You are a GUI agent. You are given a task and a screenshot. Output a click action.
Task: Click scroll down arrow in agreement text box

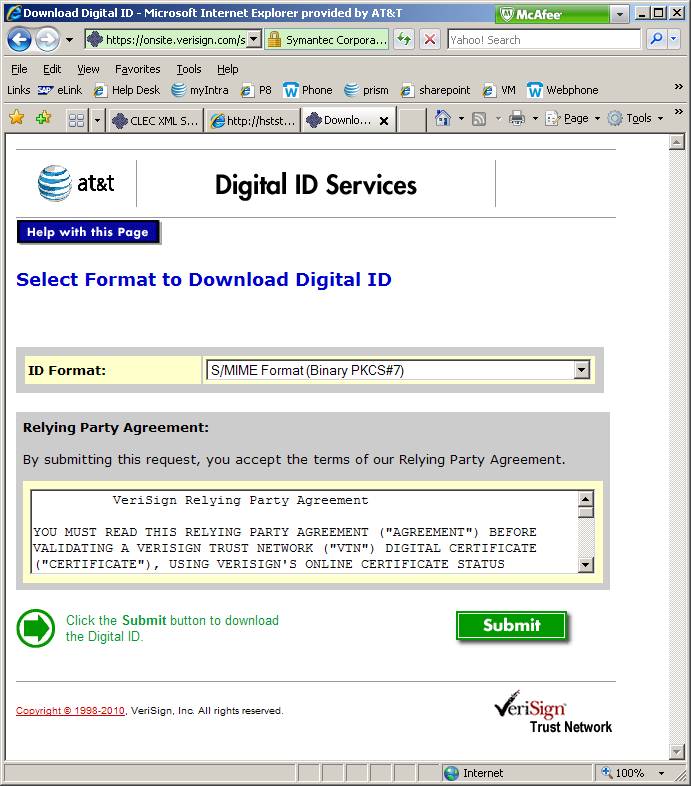pos(586,565)
